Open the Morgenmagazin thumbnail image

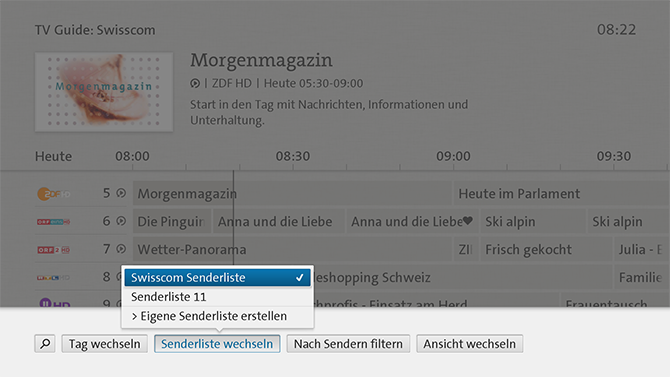point(104,92)
